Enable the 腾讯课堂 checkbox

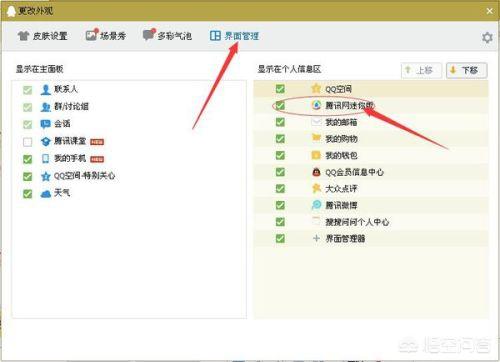point(28,142)
